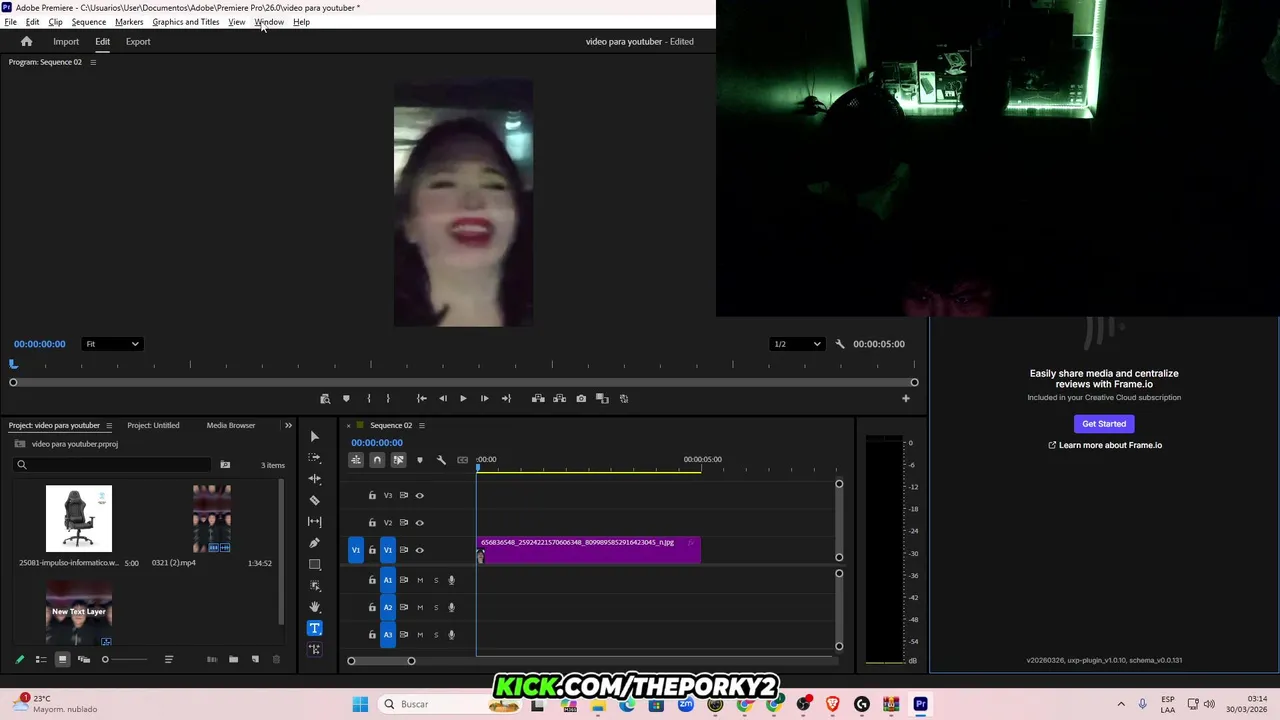The height and width of the screenshot is (720, 1280).
Task: Select the Ripple Edit tool
Action: [315, 479]
